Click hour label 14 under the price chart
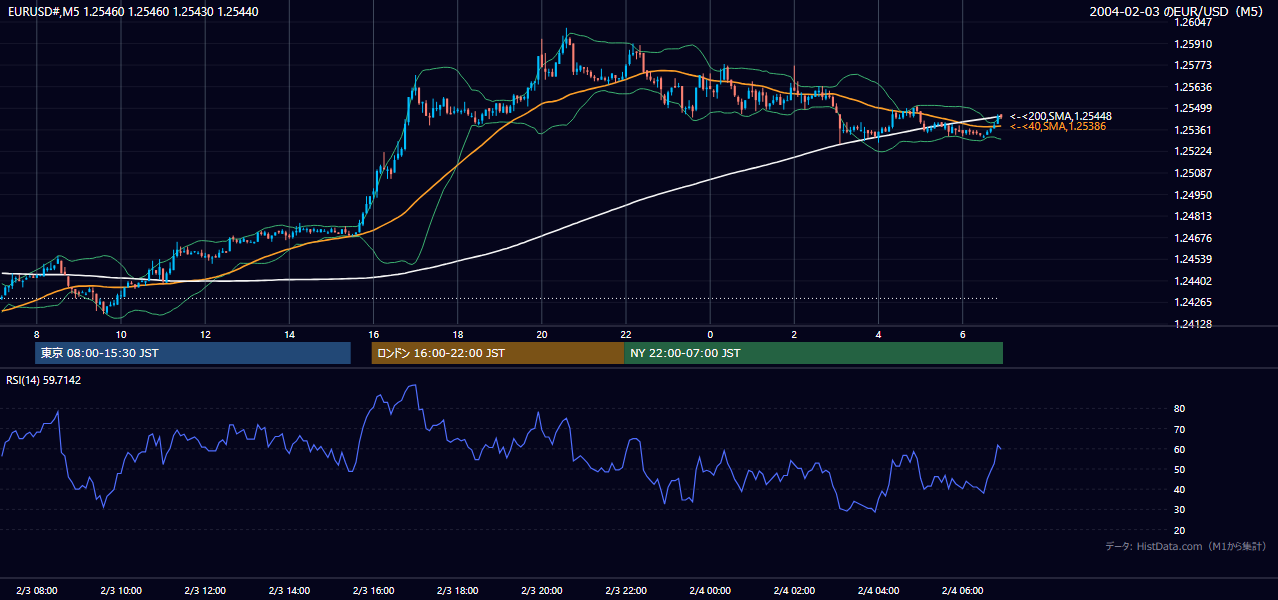The image size is (1278, 600). pyautogui.click(x=289, y=334)
